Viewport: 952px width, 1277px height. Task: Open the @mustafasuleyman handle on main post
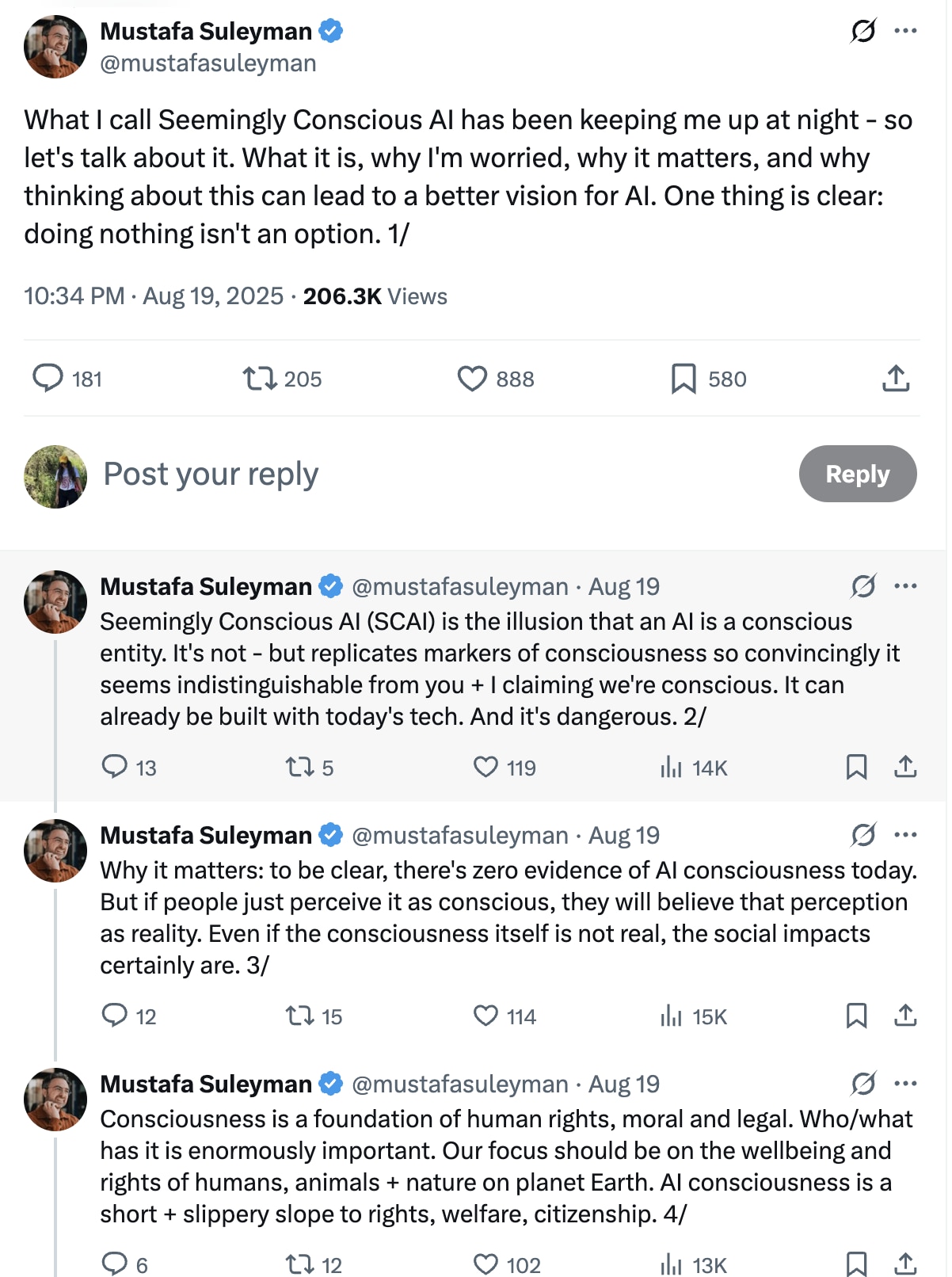(208, 63)
